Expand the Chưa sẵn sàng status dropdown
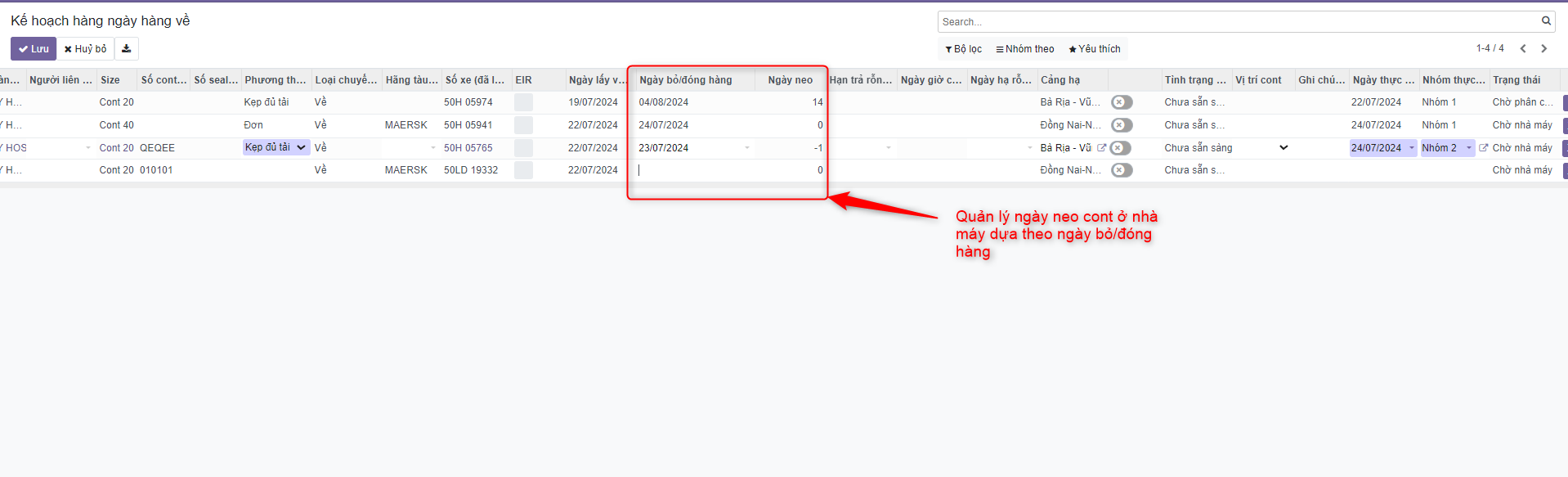The height and width of the screenshot is (477, 1568). pyautogui.click(x=1283, y=148)
